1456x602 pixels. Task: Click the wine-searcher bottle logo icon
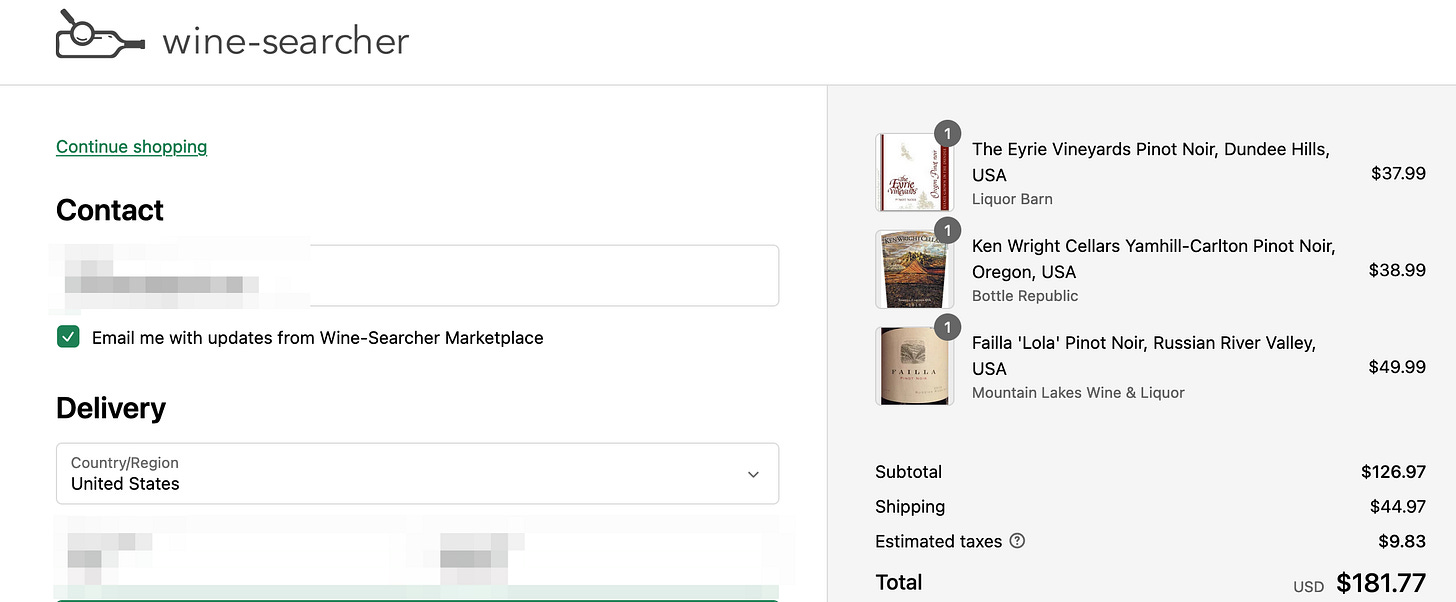[x=100, y=34]
